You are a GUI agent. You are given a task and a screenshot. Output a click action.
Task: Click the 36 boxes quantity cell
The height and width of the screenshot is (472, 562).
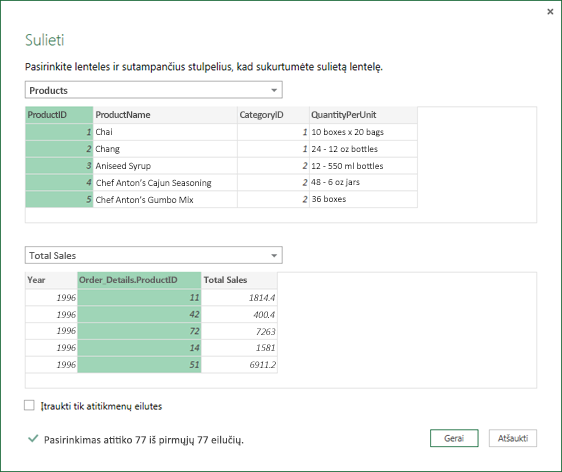point(363,199)
